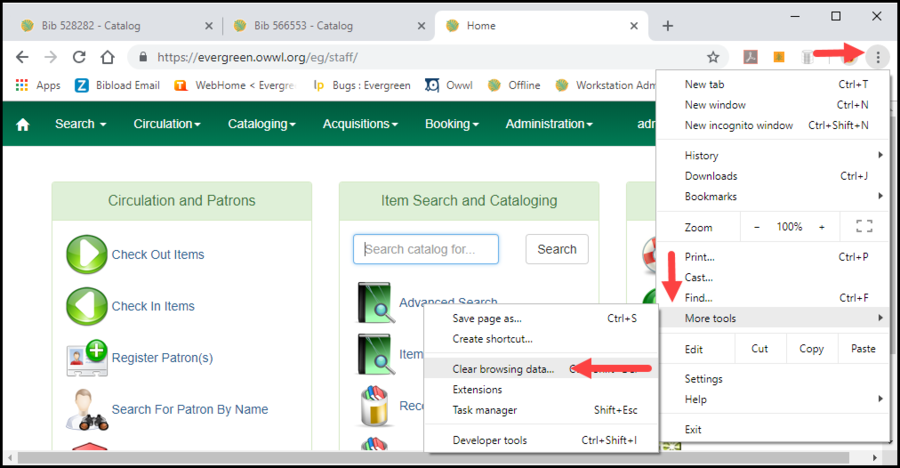Open Developer tools from submenu
900x468 pixels.
click(540, 440)
